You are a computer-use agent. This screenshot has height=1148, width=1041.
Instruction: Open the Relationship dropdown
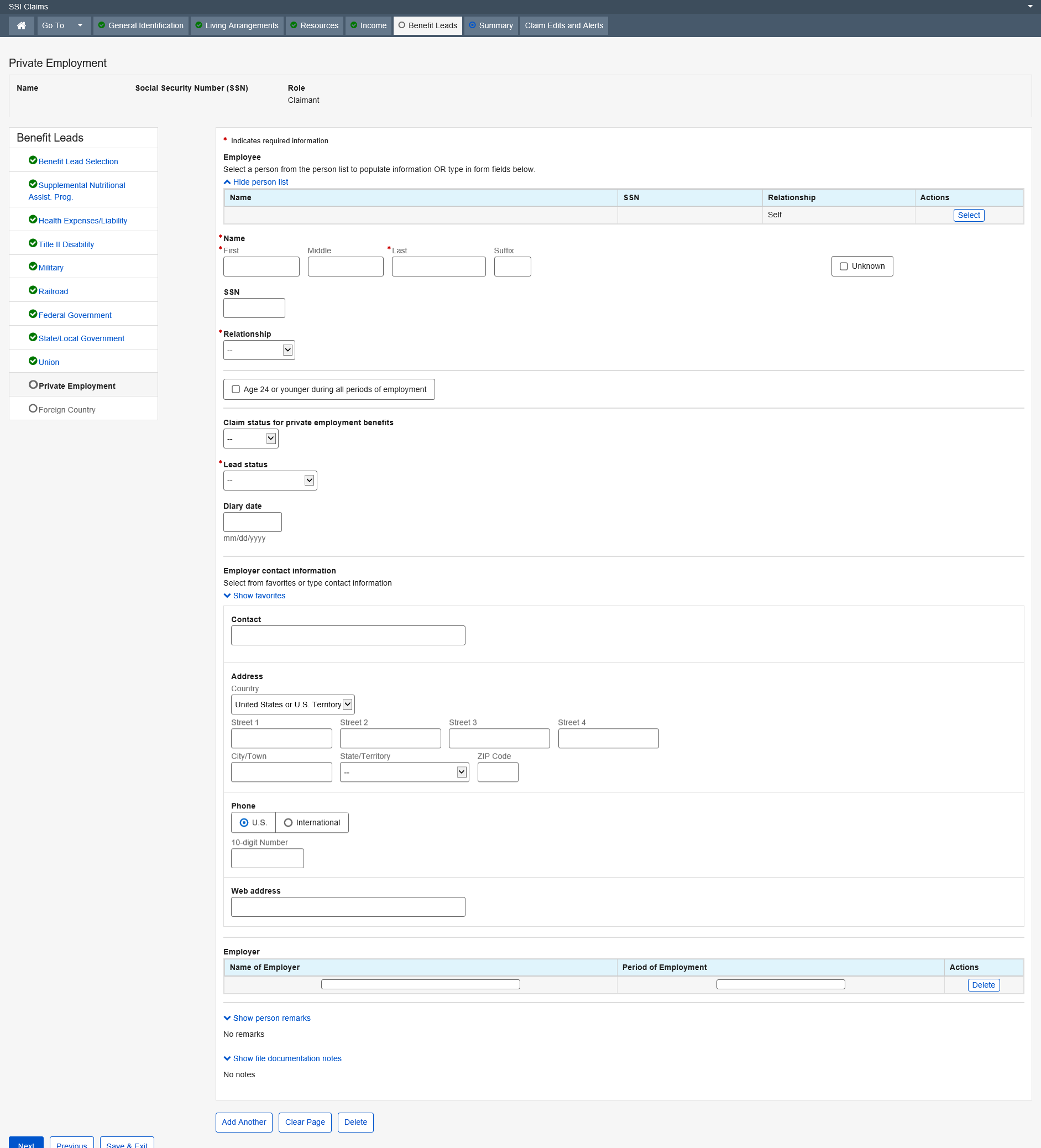(259, 350)
